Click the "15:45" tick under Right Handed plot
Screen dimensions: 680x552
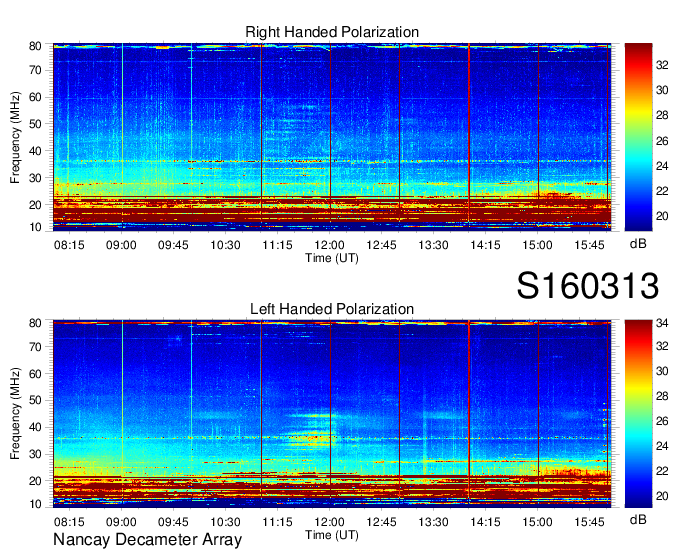tap(589, 245)
